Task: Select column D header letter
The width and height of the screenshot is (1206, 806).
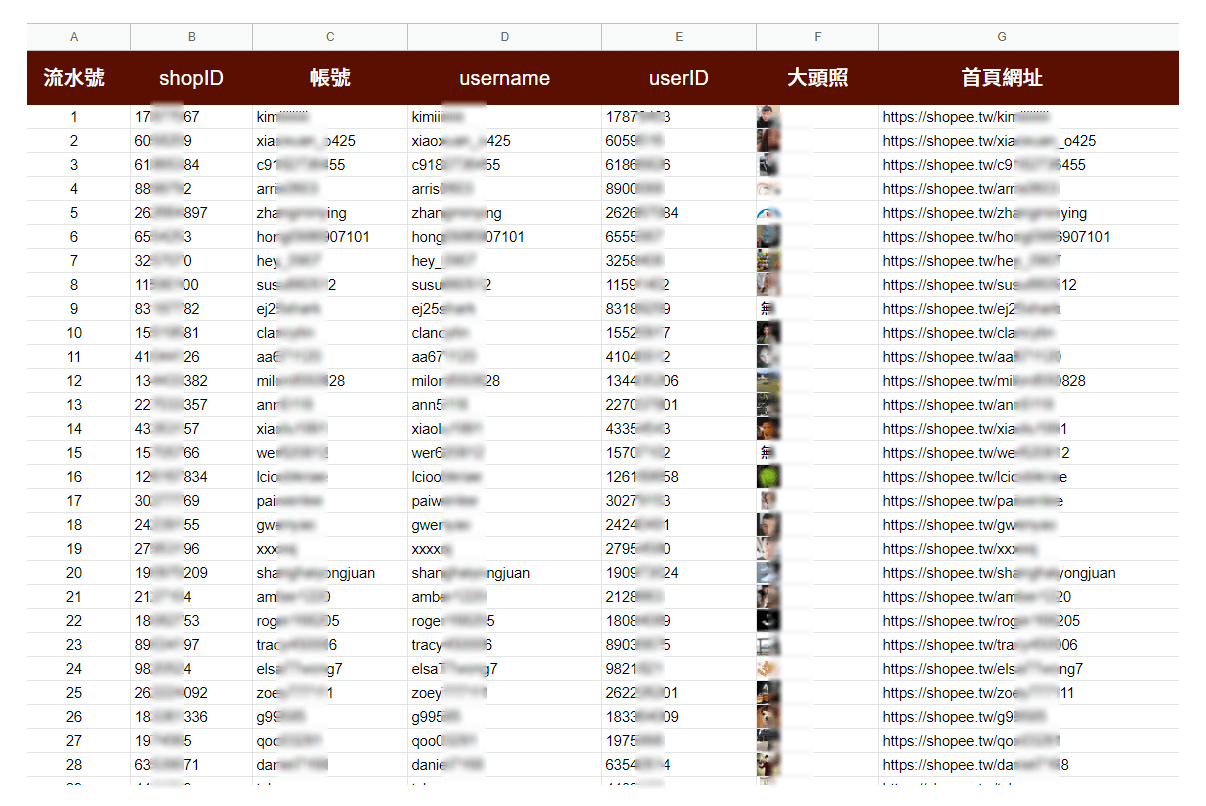Action: 504,37
